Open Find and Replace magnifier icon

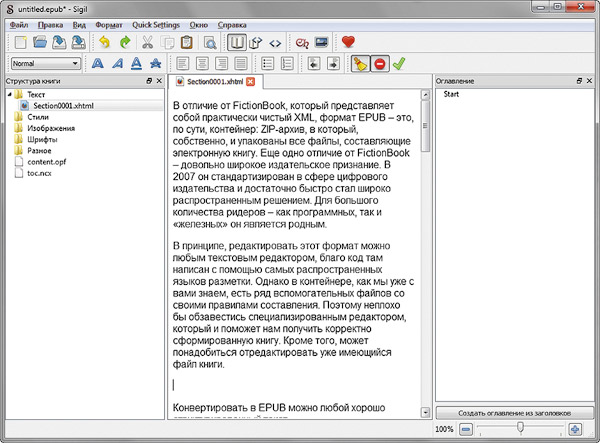coord(210,42)
